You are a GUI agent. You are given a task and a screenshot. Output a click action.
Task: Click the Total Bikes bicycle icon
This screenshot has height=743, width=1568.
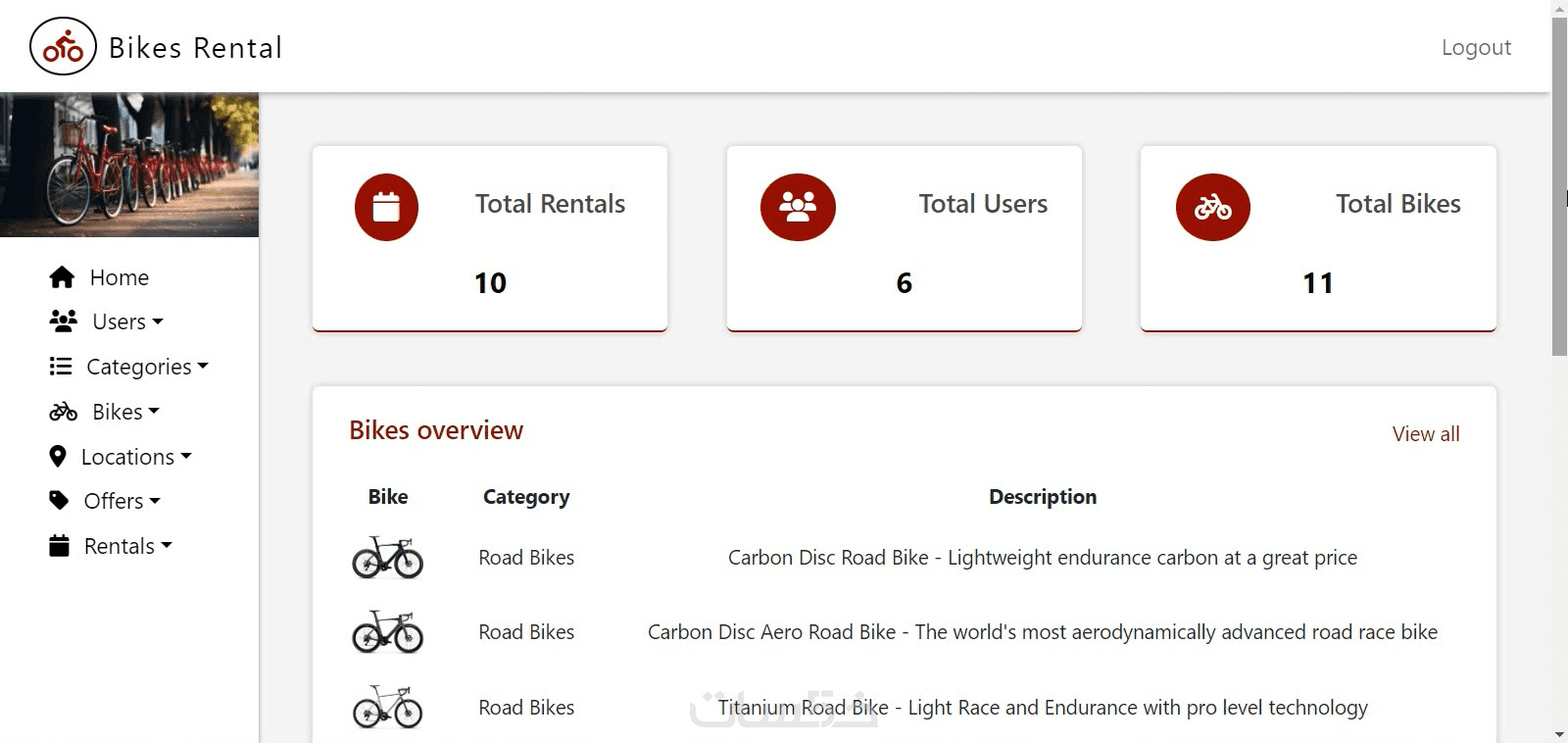click(x=1212, y=208)
